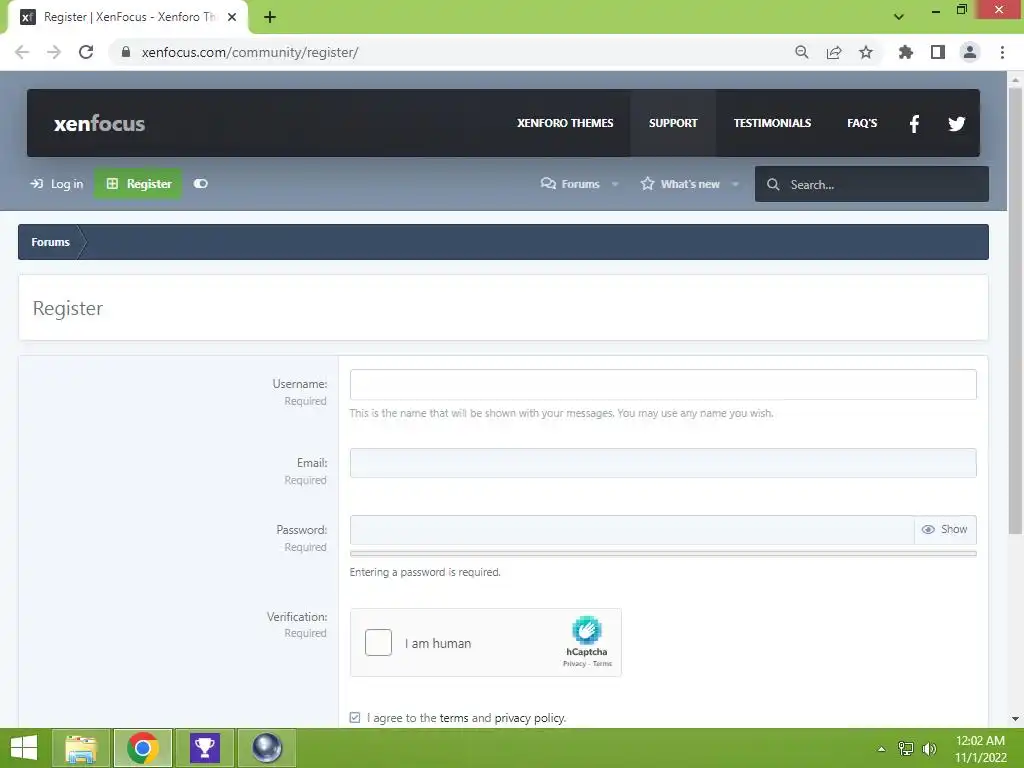Click the xenfocus logo
This screenshot has width=1024, height=768.
99,123
